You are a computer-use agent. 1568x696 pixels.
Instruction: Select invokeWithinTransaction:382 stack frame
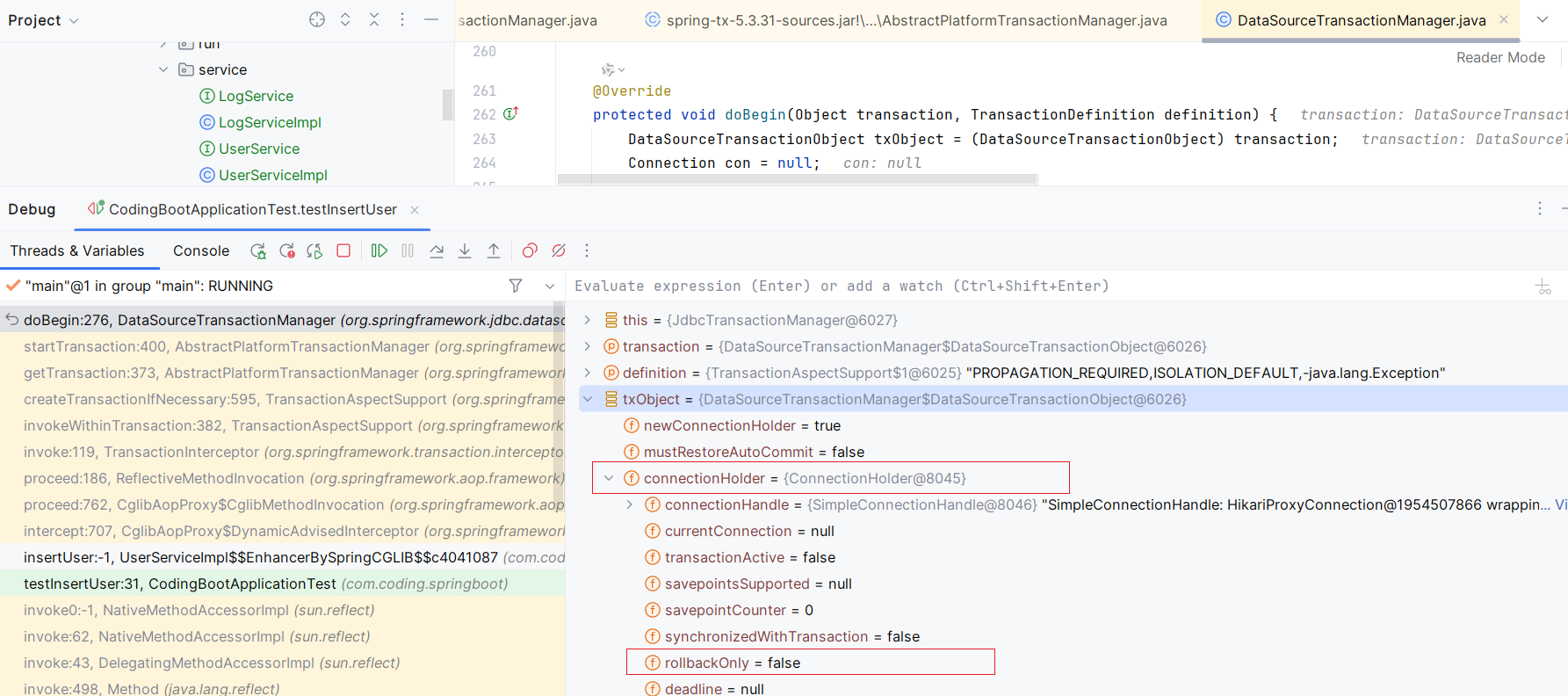[x=283, y=425]
